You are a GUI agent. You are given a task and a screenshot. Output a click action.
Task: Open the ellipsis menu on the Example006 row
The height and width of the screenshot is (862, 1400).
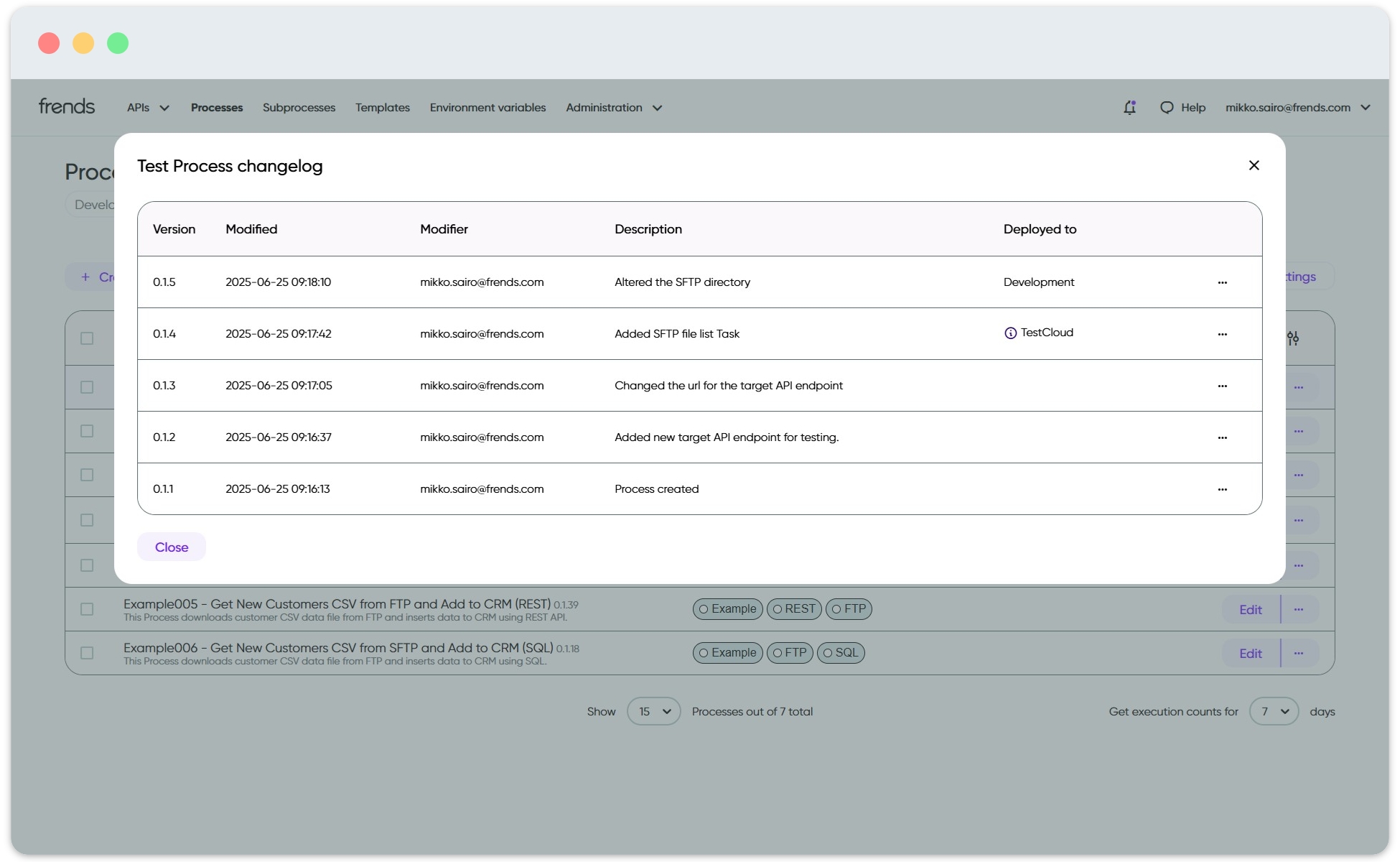pyautogui.click(x=1298, y=653)
